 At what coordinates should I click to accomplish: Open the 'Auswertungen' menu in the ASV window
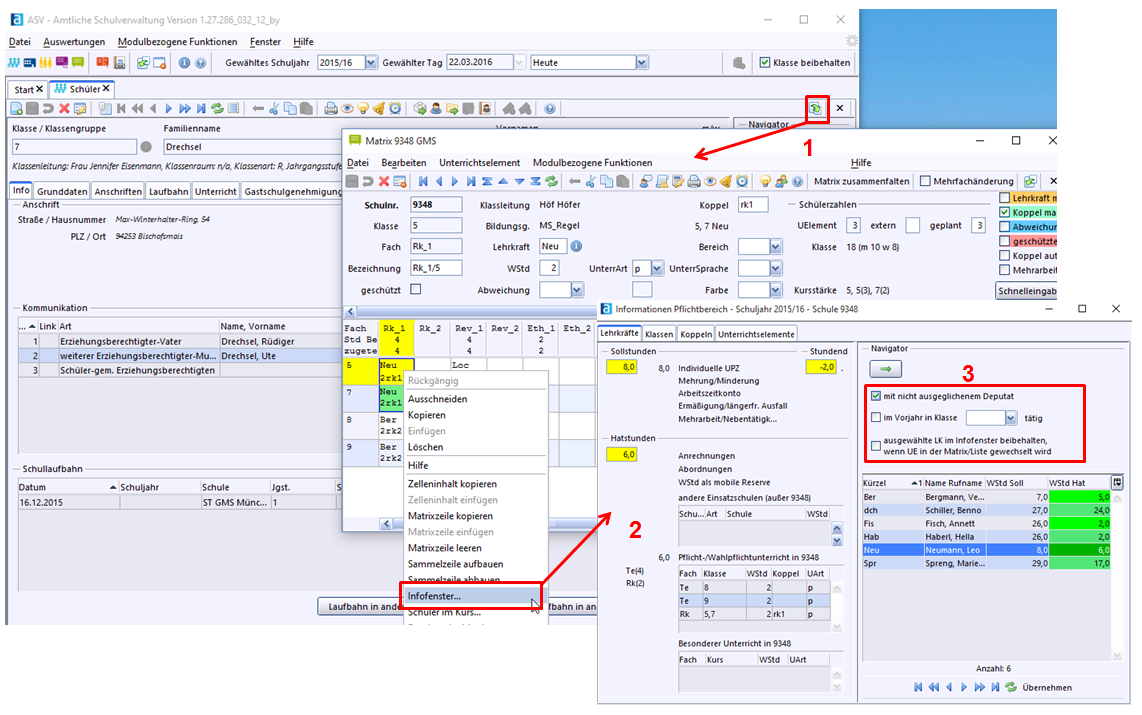74,42
